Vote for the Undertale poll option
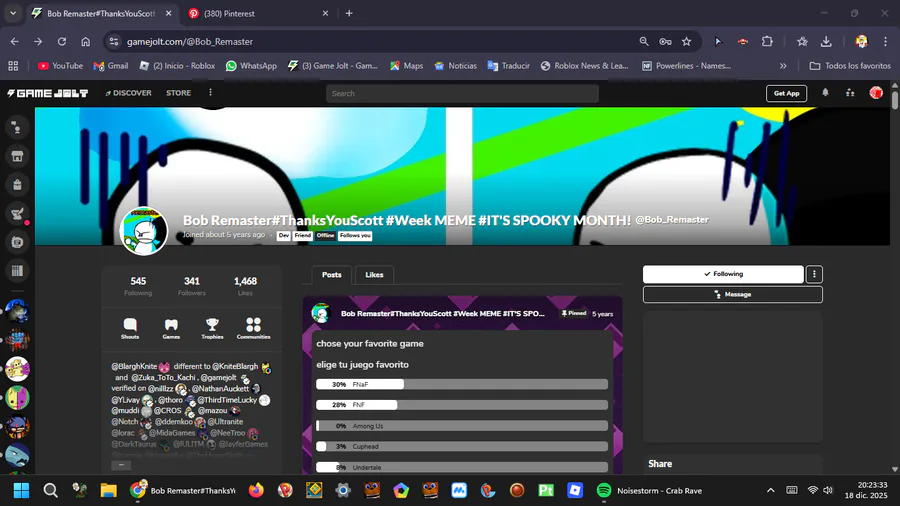Viewport: 900px width, 506px height. [461, 467]
